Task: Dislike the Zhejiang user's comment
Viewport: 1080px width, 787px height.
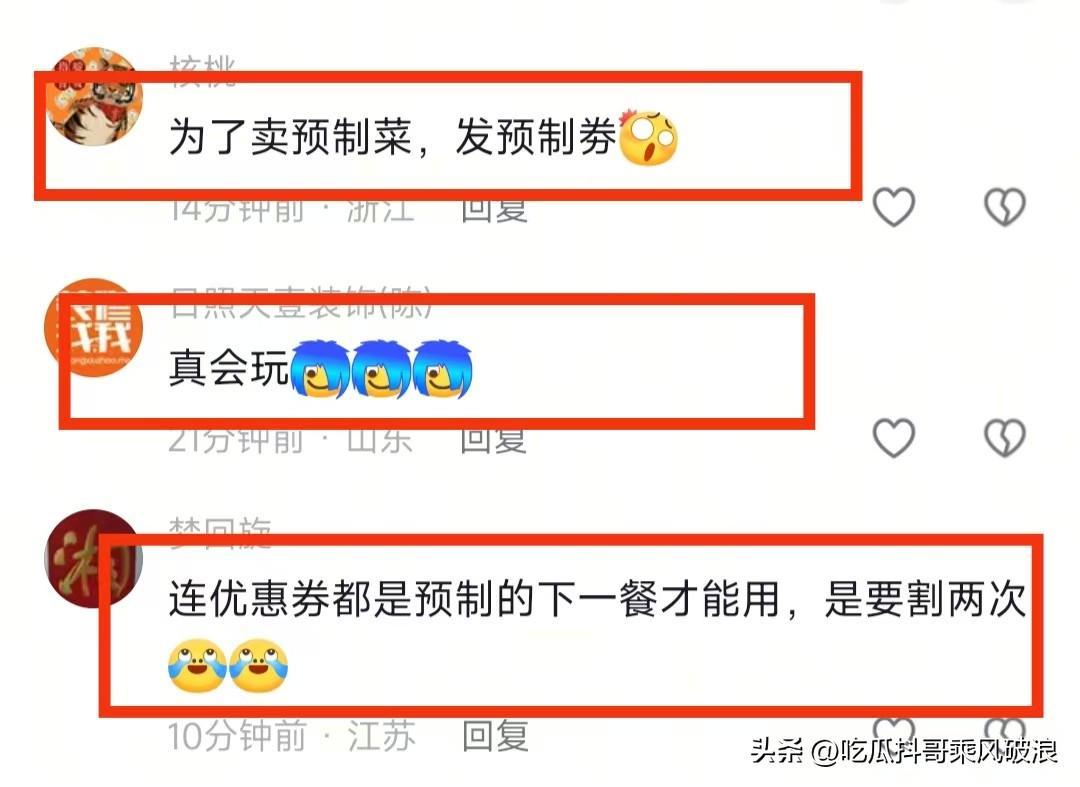Action: coord(1005,207)
